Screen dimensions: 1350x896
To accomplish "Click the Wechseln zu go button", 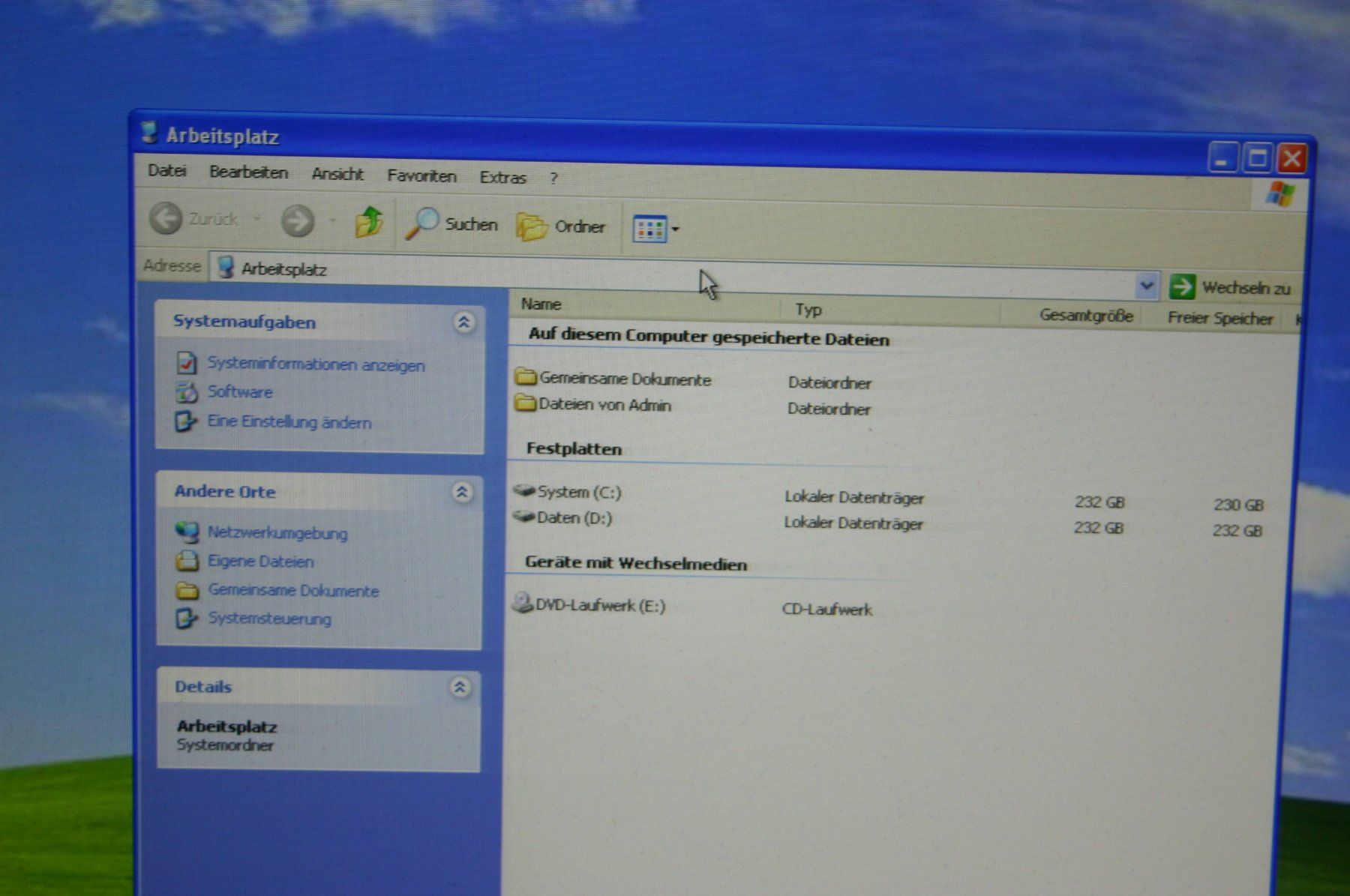I will [1231, 287].
